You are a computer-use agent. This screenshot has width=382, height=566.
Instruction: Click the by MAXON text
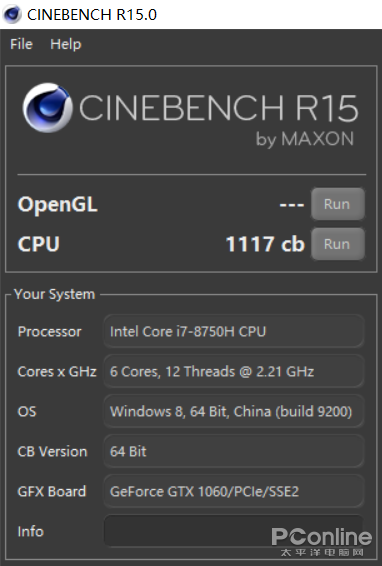(x=305, y=139)
